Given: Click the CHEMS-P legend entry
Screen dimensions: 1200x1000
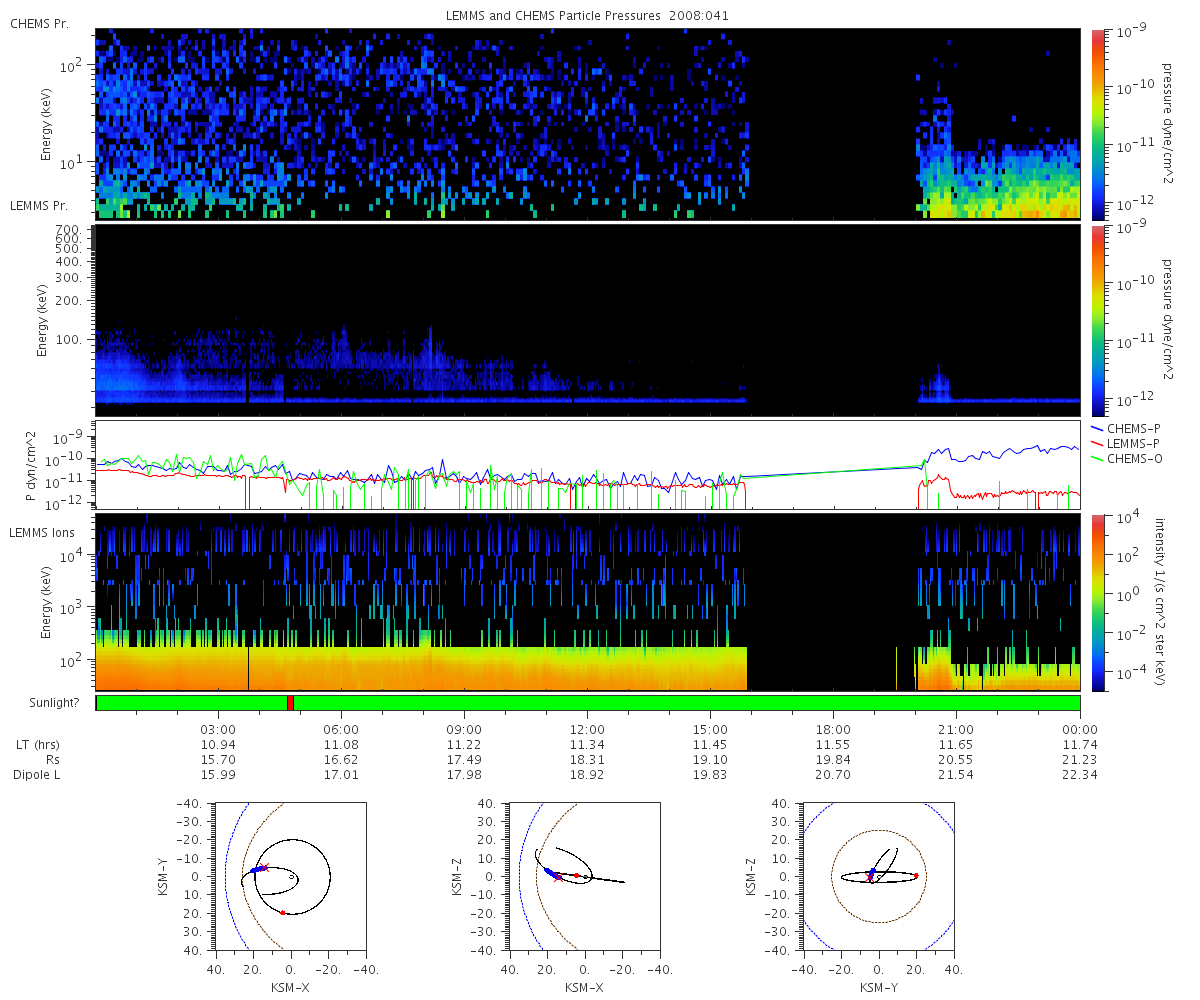Looking at the screenshot, I should tap(1127, 428).
